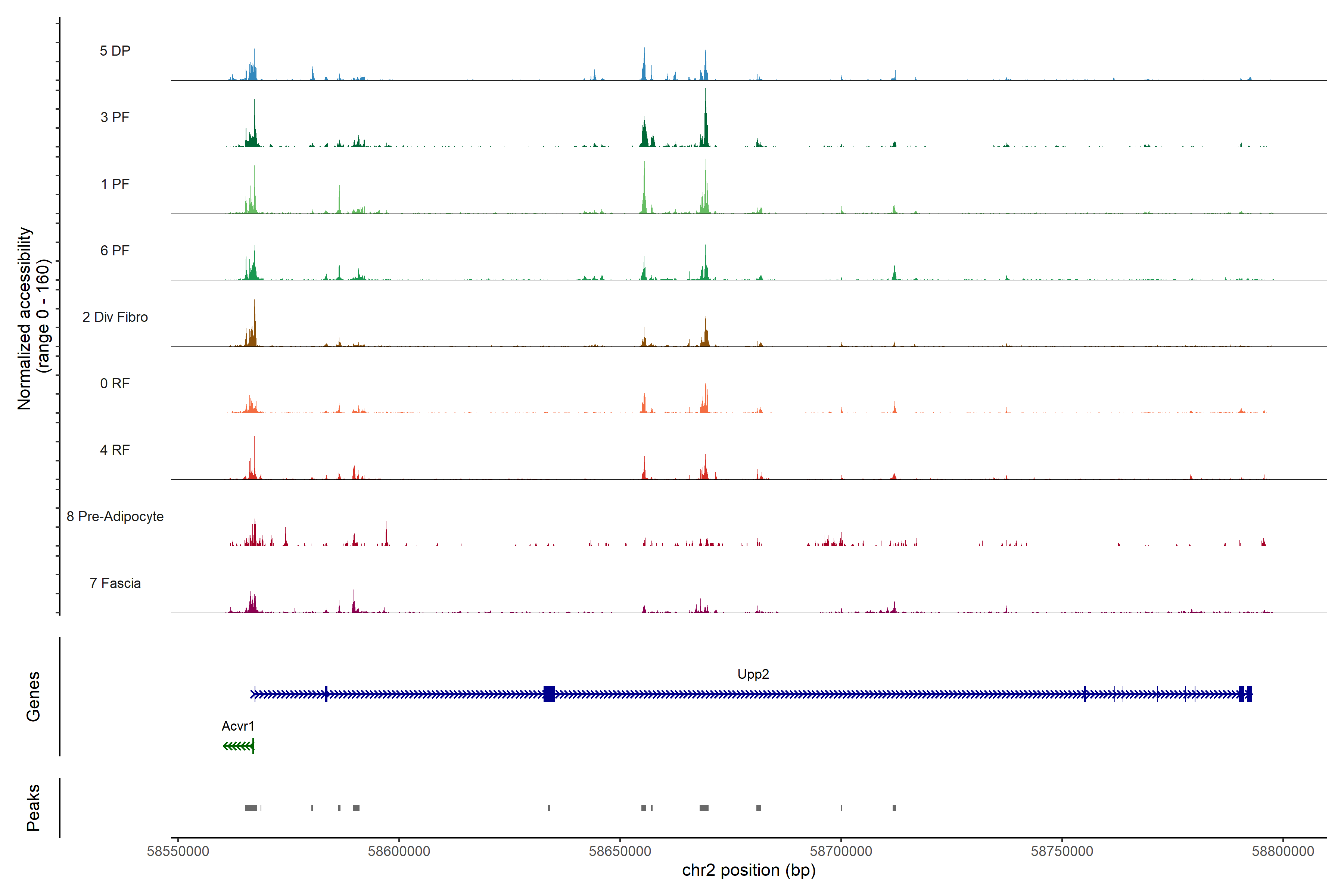Select the 2 Div Fibro label
1344x896 pixels.
click(115, 317)
